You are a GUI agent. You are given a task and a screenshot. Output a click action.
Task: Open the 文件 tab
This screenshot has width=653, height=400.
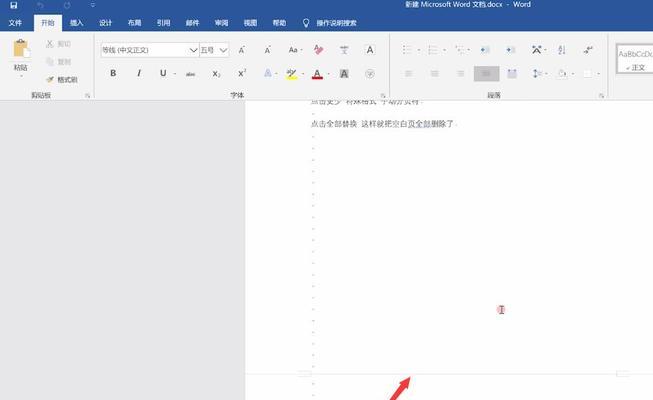(15, 23)
